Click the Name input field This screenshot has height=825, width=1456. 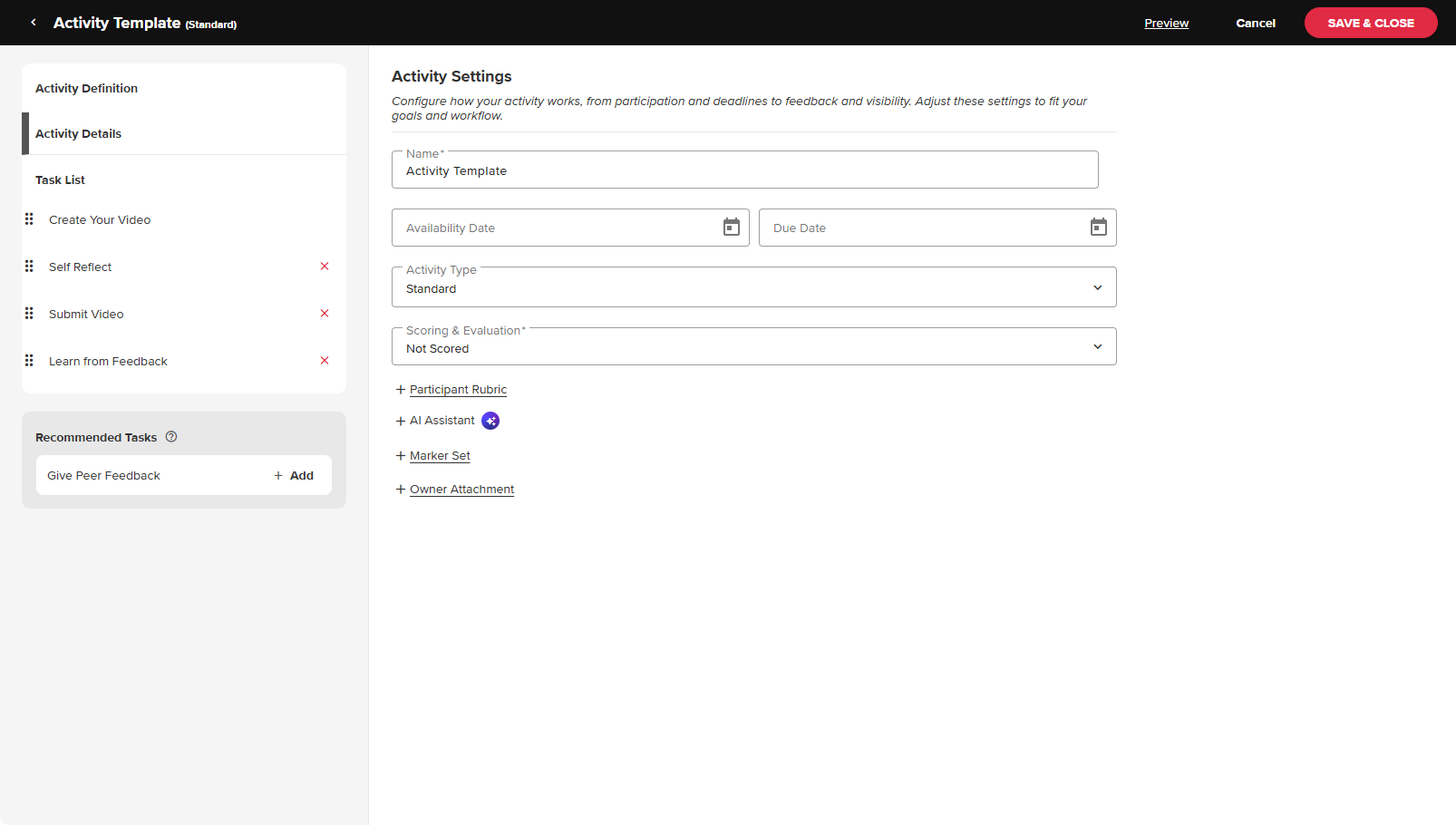[745, 170]
